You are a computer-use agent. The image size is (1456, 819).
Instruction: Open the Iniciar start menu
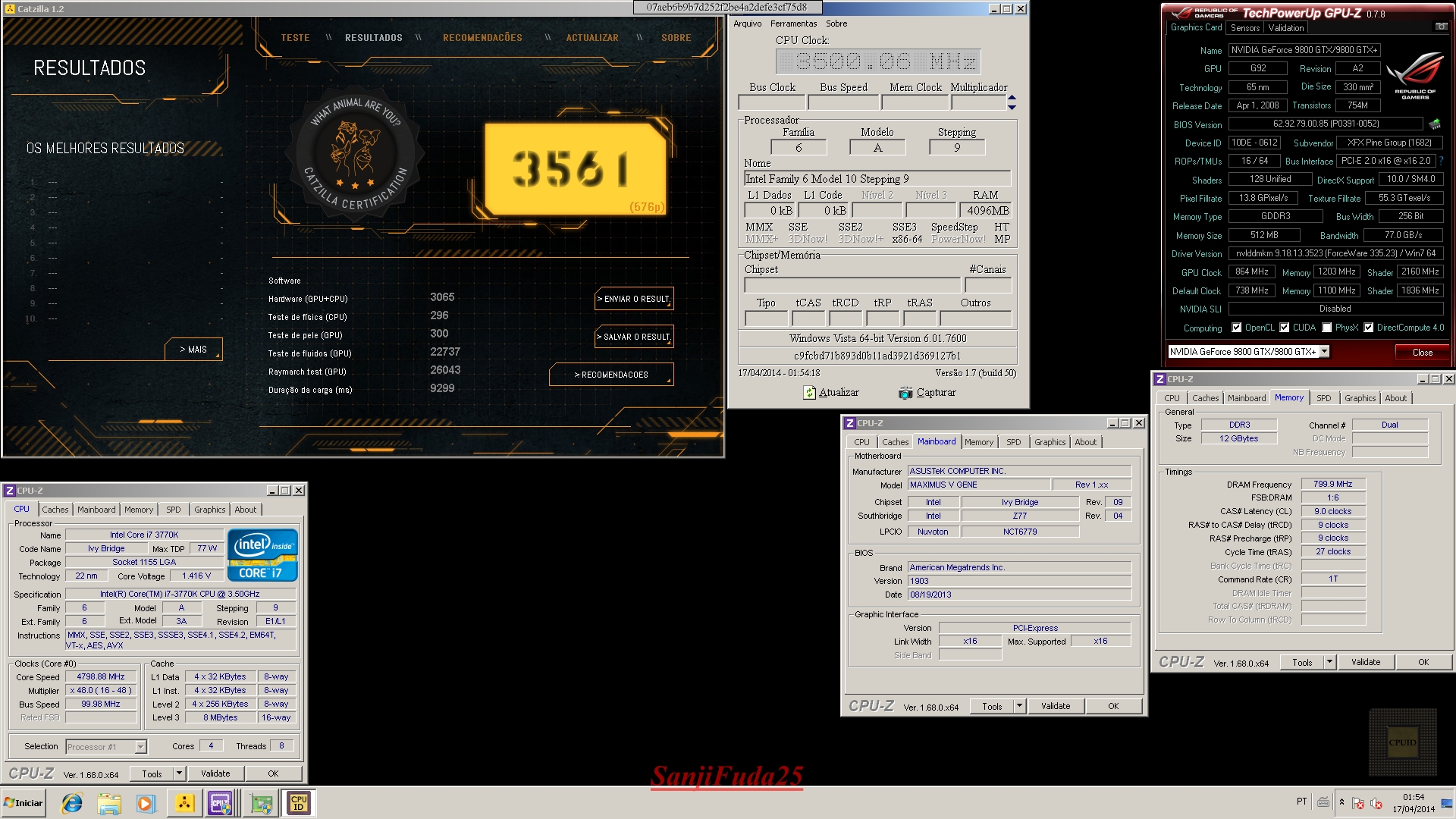tap(24, 803)
